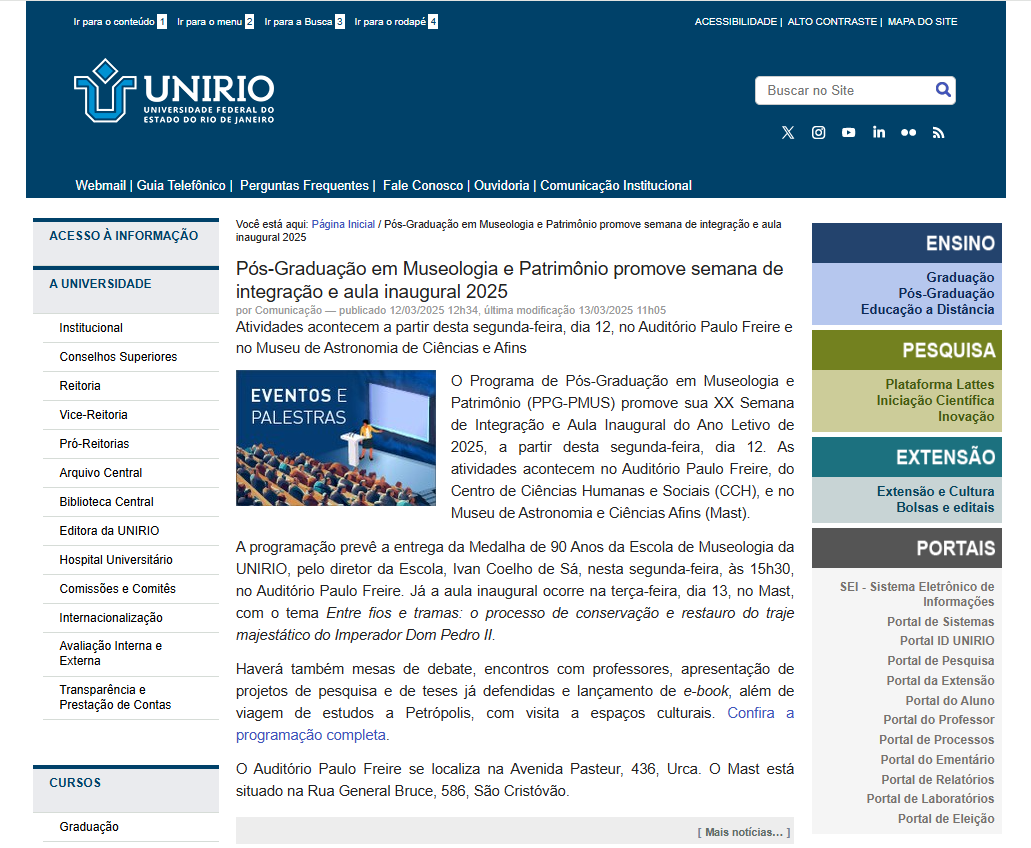
Task: Click Ir para o rodapé link
Action: (396, 22)
